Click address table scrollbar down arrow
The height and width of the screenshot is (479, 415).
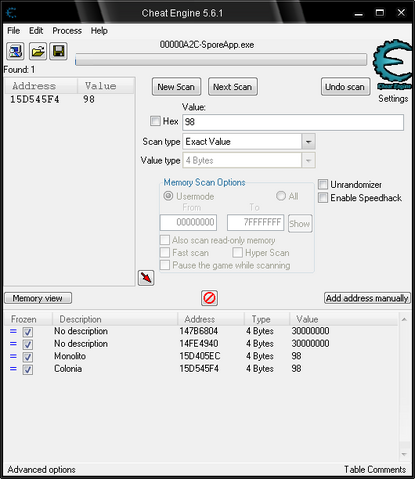404,455
